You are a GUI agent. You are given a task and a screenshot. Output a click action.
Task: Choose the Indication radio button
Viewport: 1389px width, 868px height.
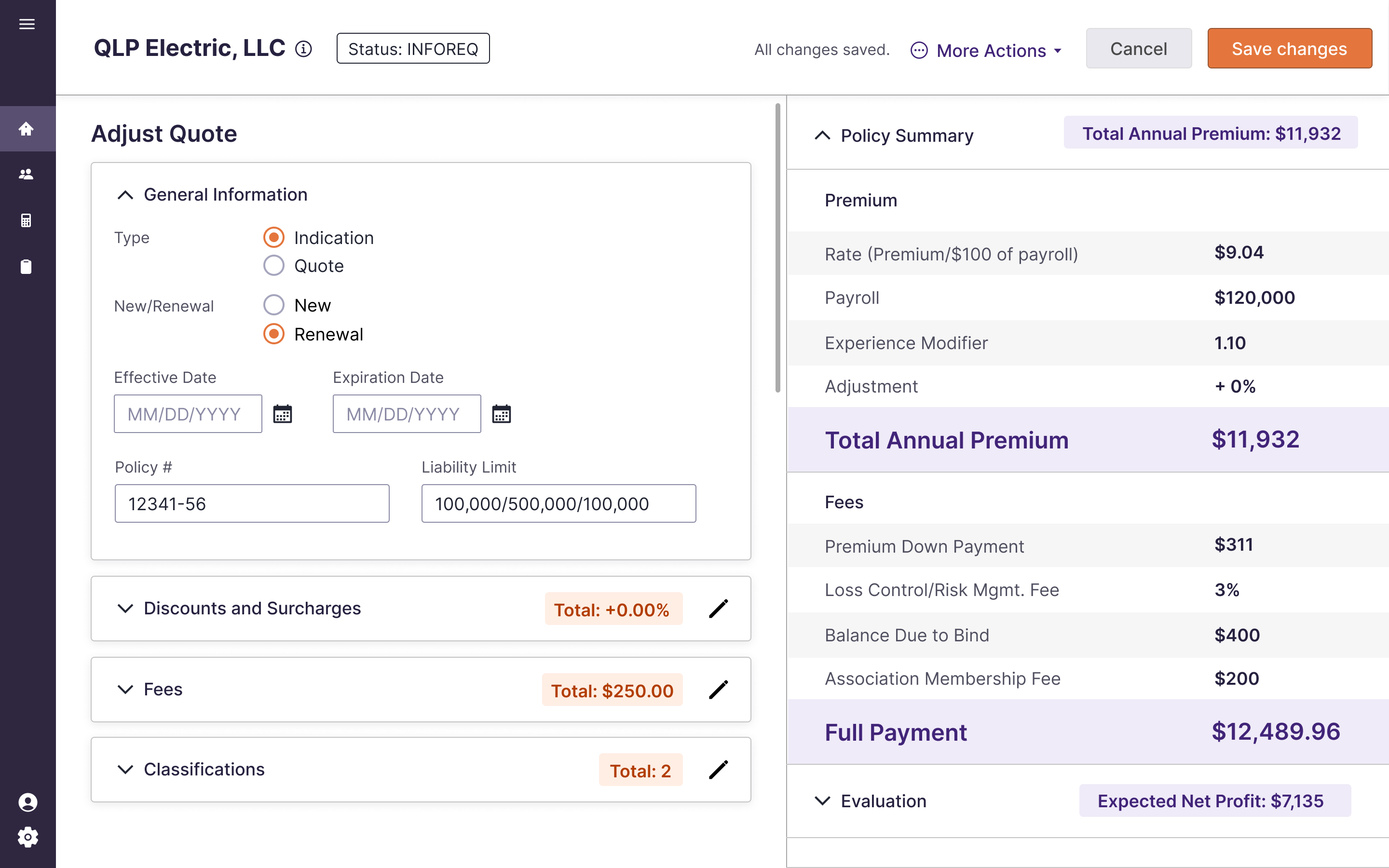click(x=274, y=237)
